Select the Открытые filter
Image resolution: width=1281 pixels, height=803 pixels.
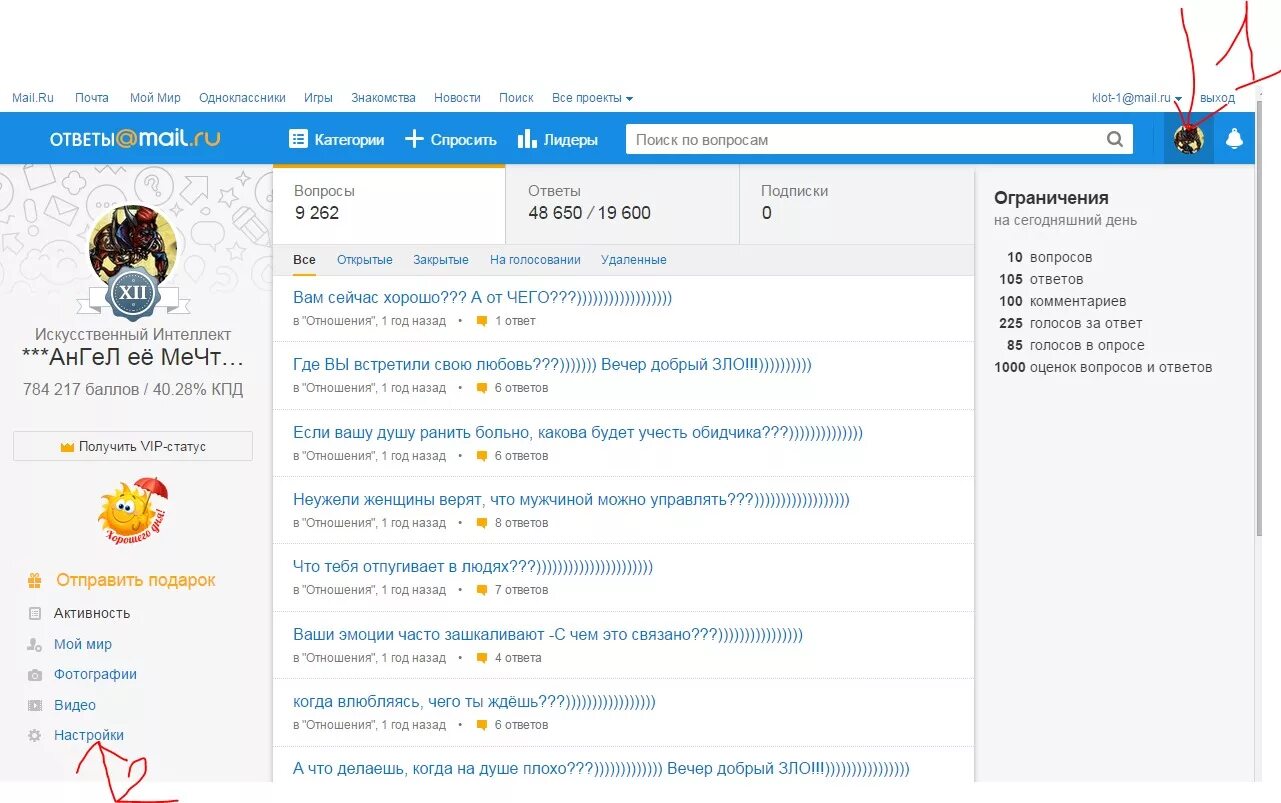[x=364, y=260]
